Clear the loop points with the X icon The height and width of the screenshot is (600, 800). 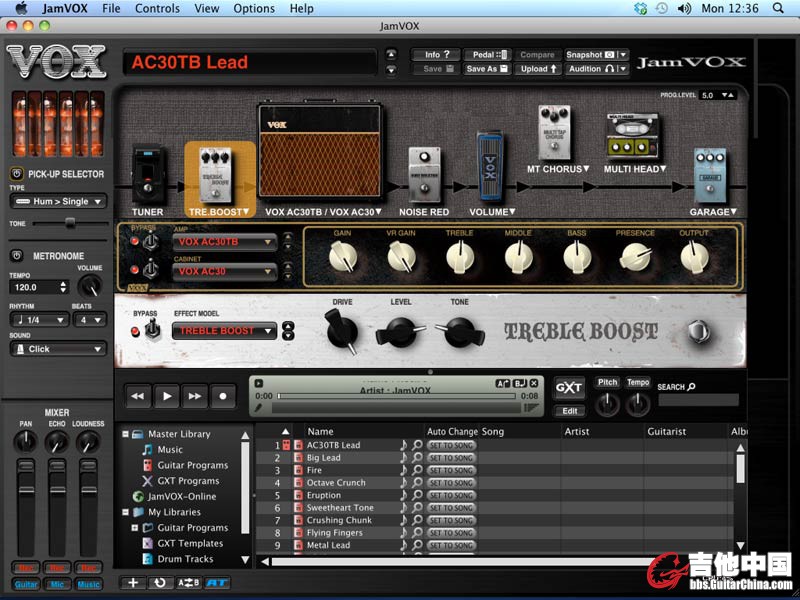pyautogui.click(x=533, y=384)
